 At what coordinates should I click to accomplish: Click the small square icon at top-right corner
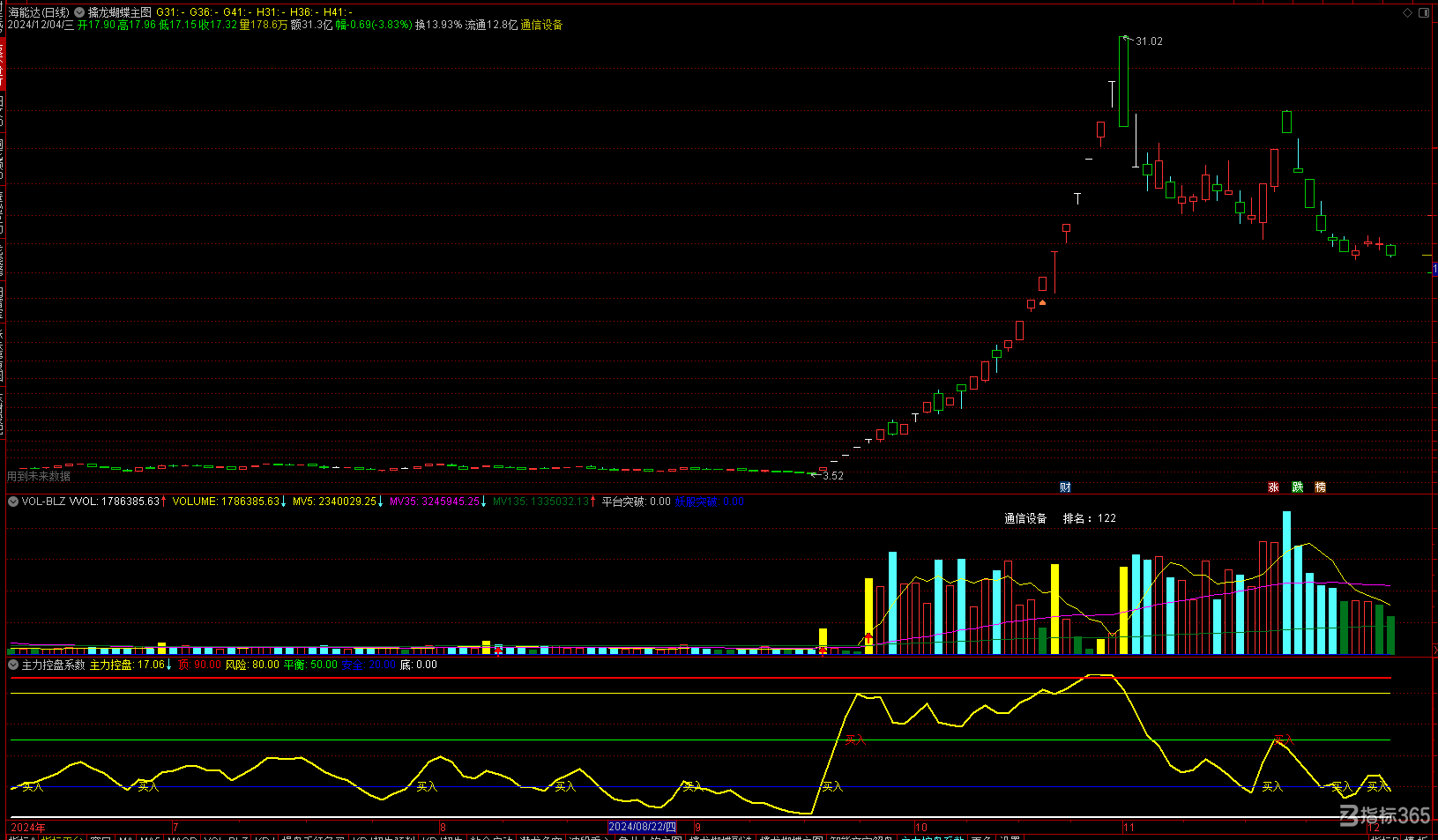pyautogui.click(x=1424, y=12)
